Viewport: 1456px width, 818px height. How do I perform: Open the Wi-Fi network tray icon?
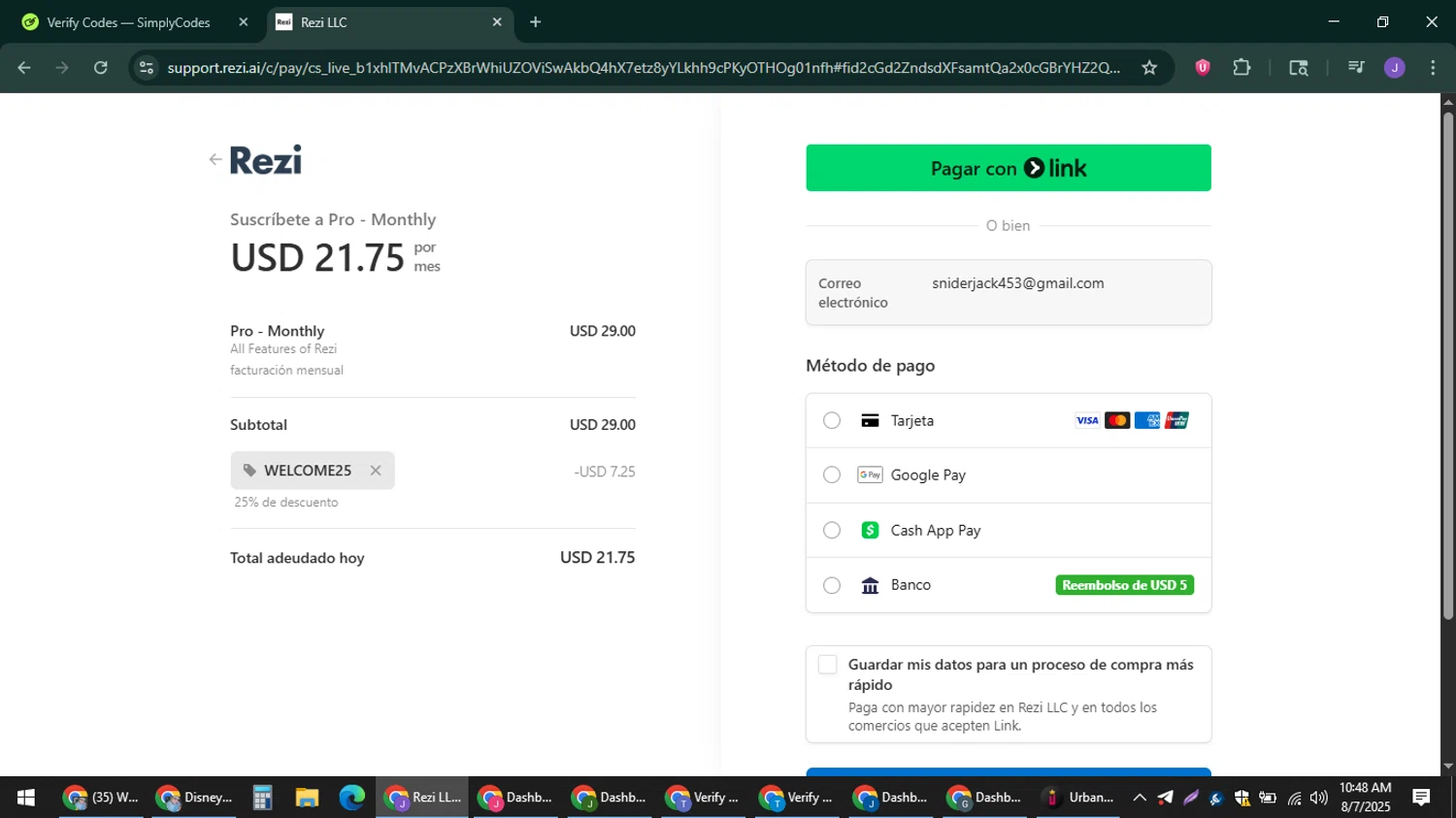[1293, 798]
